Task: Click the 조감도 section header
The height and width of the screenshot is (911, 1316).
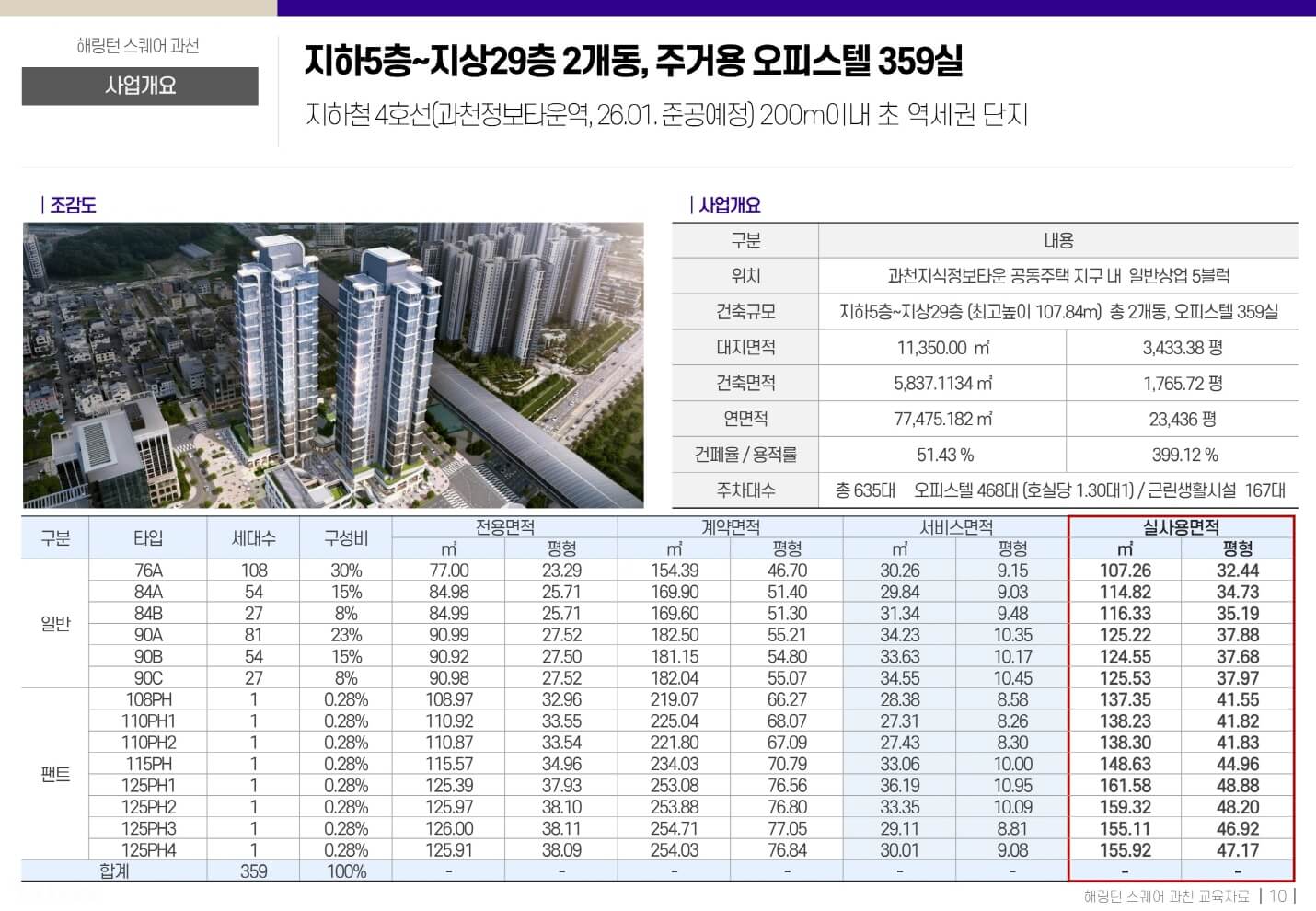Action: pyautogui.click(x=74, y=204)
